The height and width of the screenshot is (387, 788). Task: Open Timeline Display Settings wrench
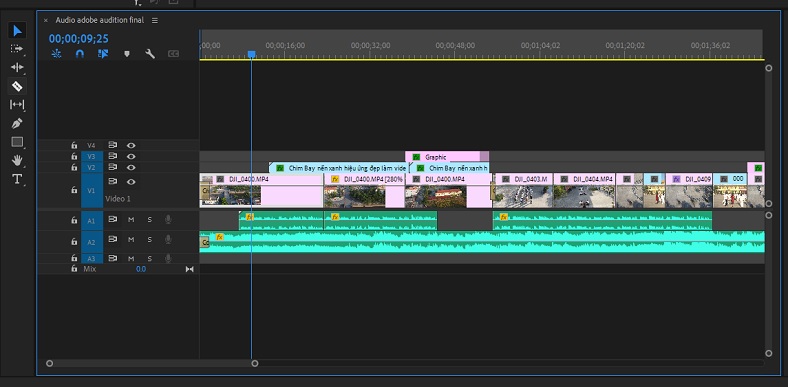pyautogui.click(x=150, y=54)
